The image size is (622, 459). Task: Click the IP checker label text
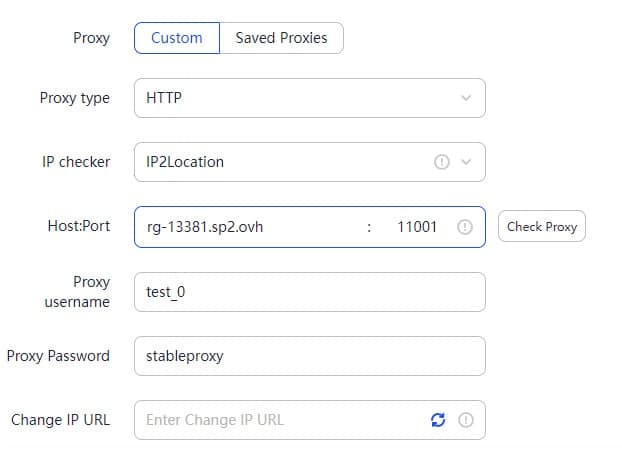tap(76, 162)
